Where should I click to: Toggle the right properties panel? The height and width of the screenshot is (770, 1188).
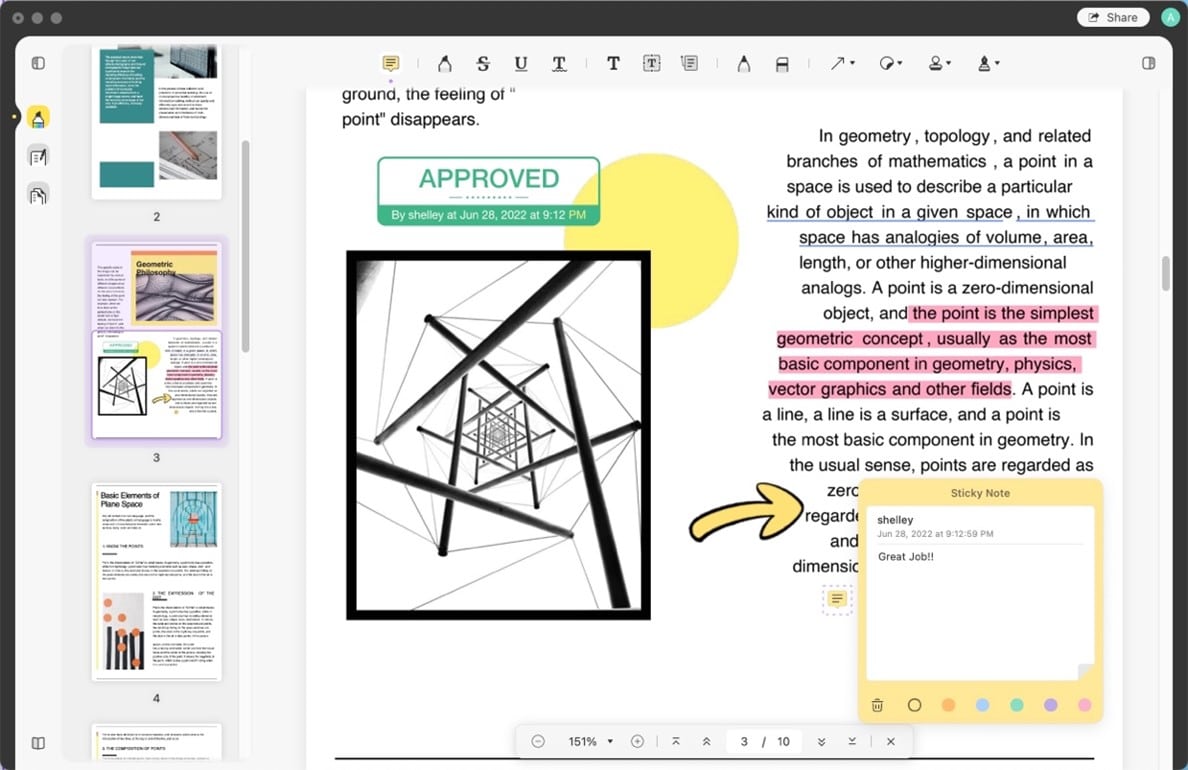[x=1149, y=63]
